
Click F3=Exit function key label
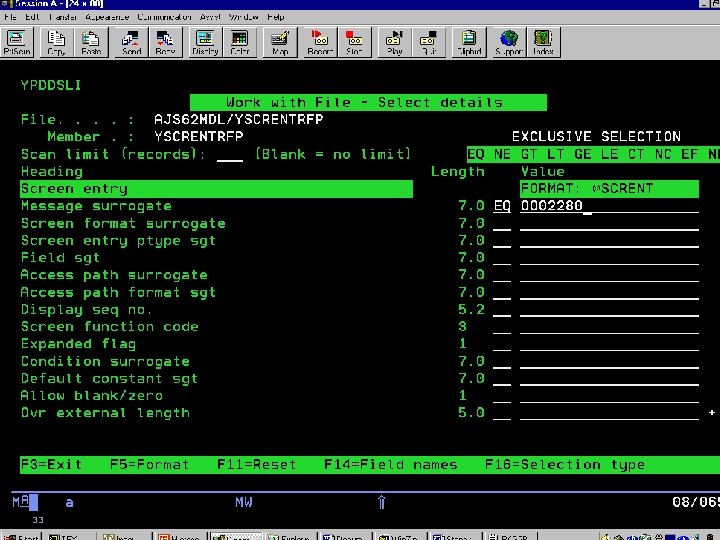point(51,464)
